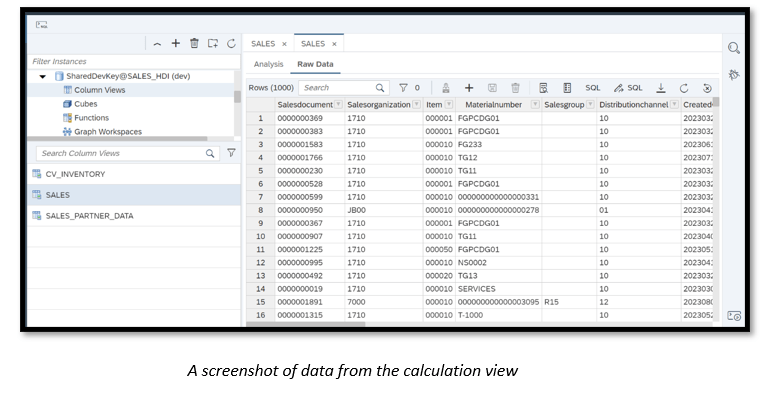Refresh the raw data table
The height and width of the screenshot is (399, 769).
684,88
